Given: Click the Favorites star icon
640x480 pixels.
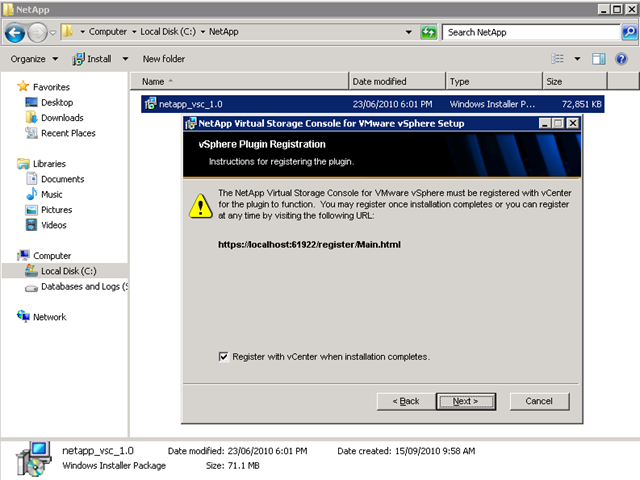Looking at the screenshot, I should (x=23, y=86).
